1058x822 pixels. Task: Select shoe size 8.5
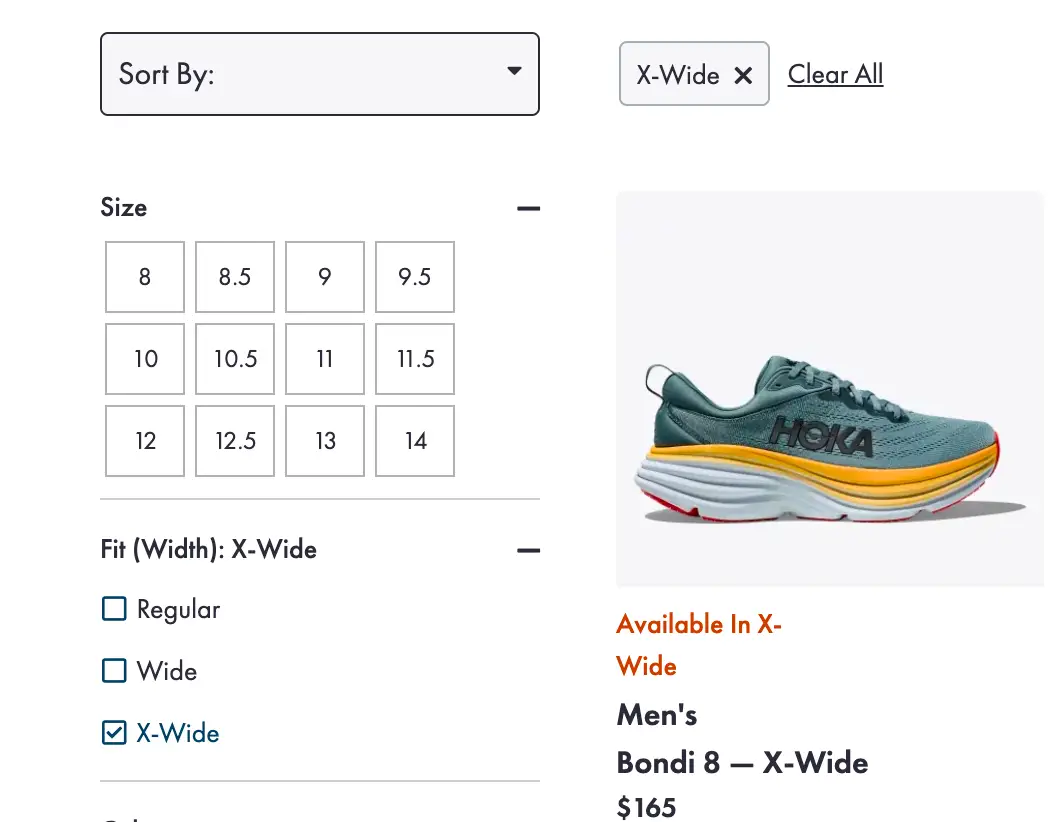(x=234, y=276)
